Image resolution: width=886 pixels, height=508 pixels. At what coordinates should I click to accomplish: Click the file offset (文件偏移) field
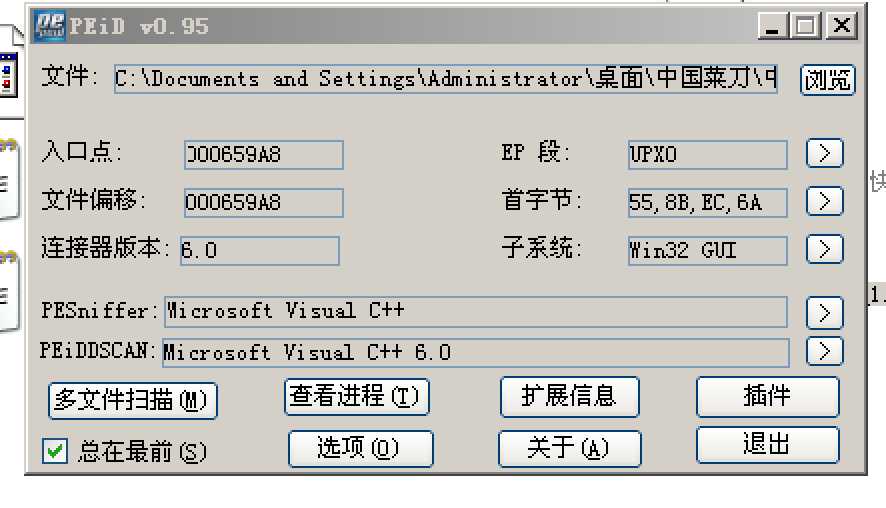264,202
